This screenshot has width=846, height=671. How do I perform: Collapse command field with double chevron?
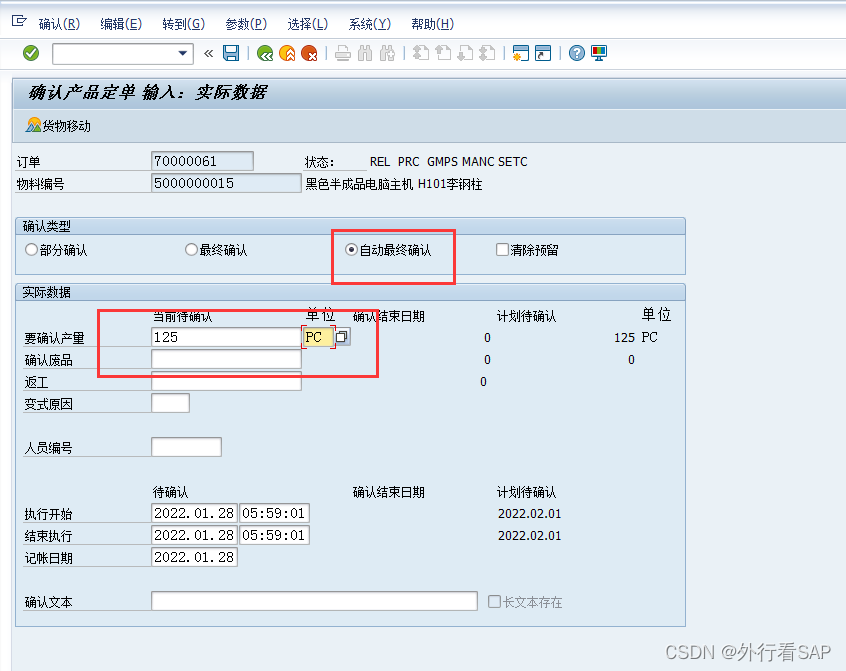(209, 53)
